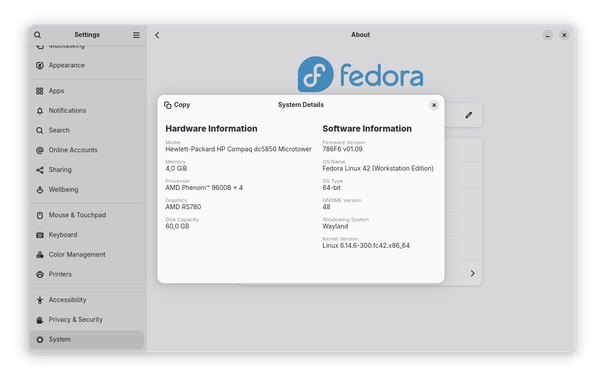Expand the row with the right chevron
Screen dimensions: 602x383
point(473,273)
